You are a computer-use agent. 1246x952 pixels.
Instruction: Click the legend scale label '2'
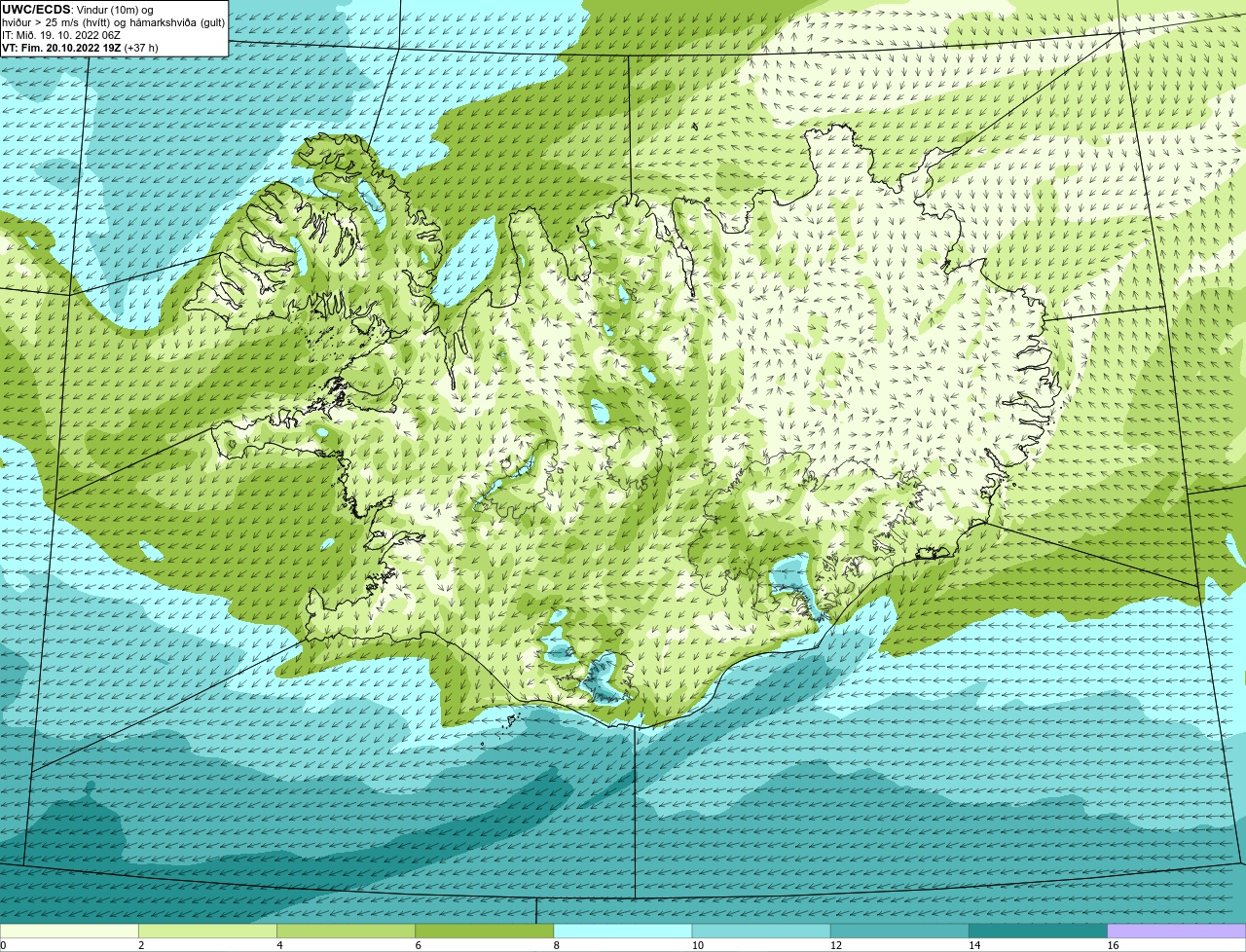click(x=141, y=945)
